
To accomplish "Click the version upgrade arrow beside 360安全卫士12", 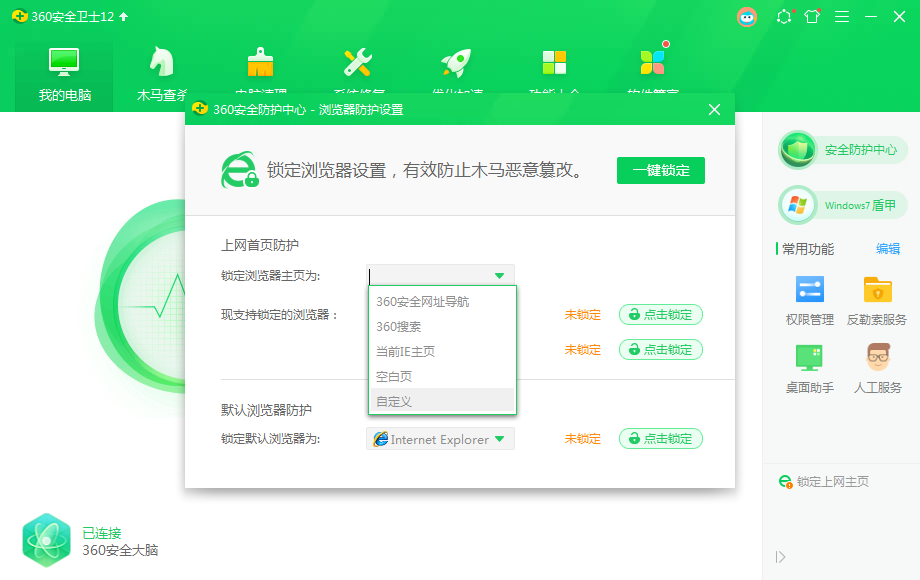I will (123, 16).
